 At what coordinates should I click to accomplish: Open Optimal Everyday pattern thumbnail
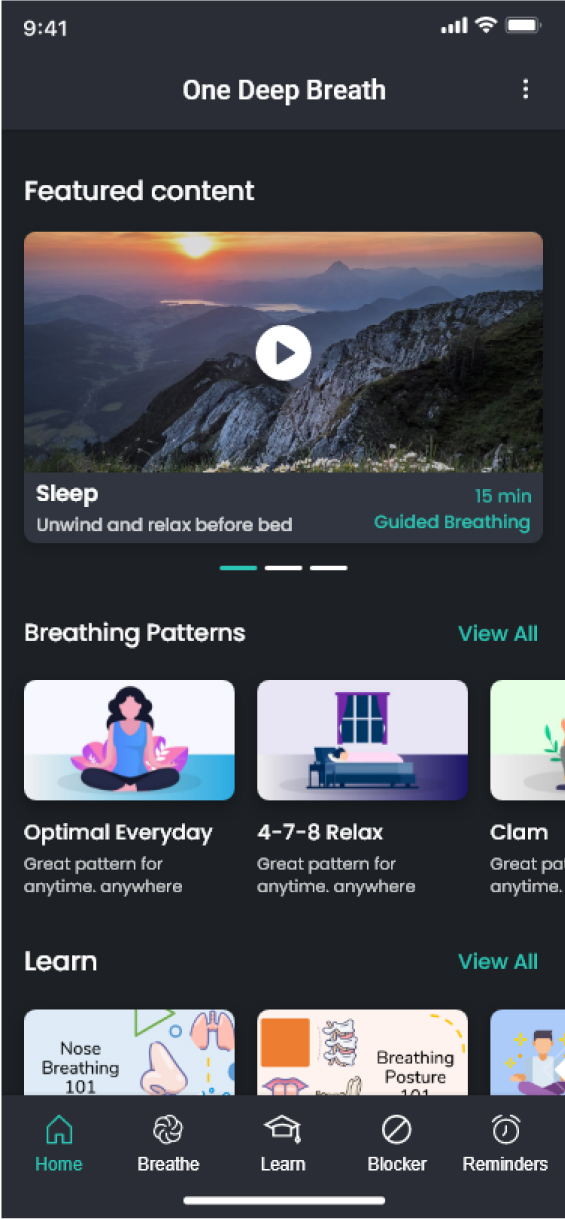(x=129, y=740)
